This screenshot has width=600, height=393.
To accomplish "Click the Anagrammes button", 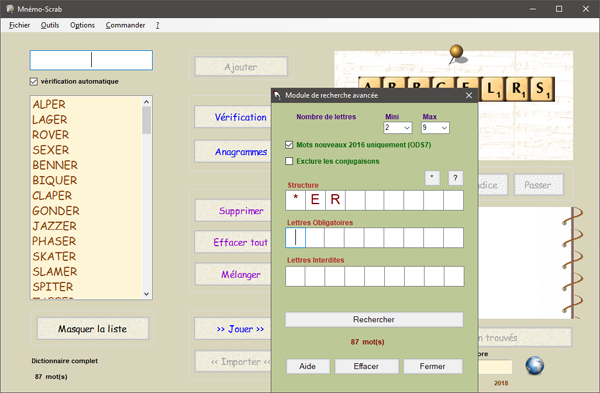I will [x=233, y=152].
